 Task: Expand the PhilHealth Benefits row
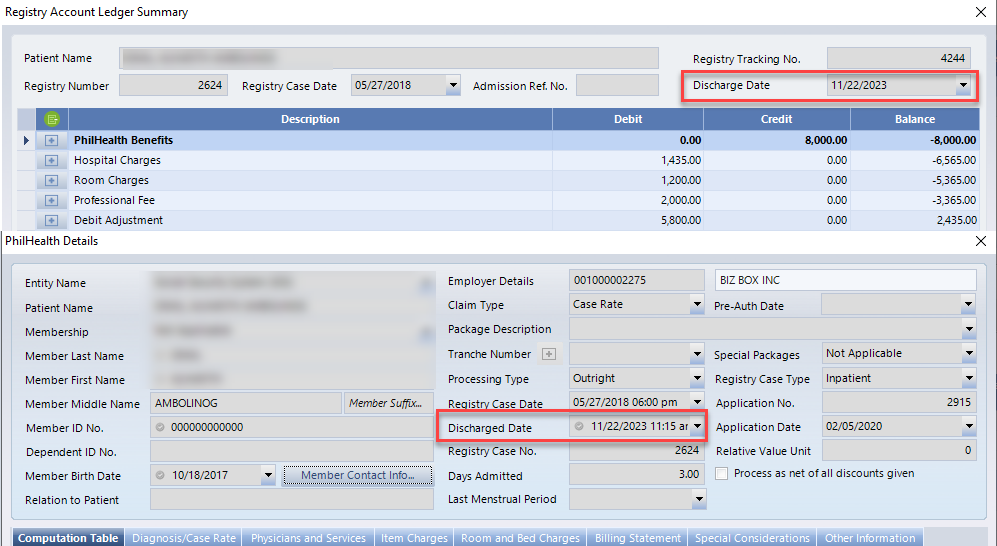52,141
